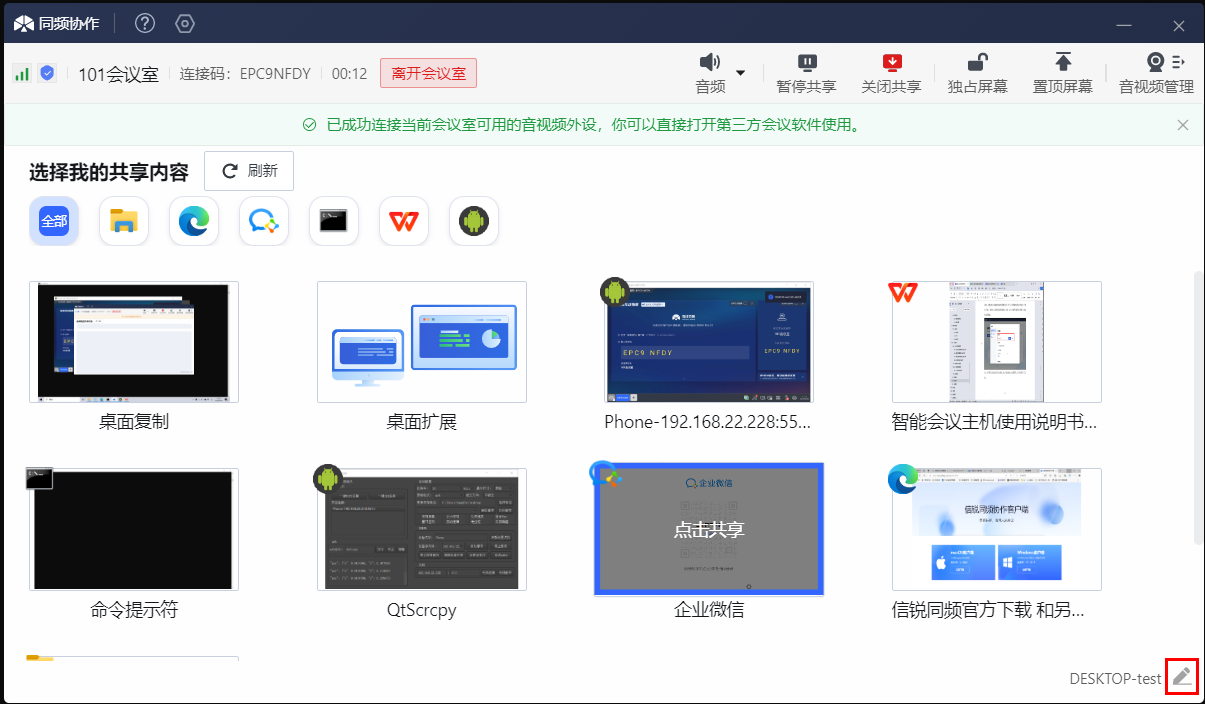Dismiss the green notification banner
1205x704 pixels.
[1183, 125]
